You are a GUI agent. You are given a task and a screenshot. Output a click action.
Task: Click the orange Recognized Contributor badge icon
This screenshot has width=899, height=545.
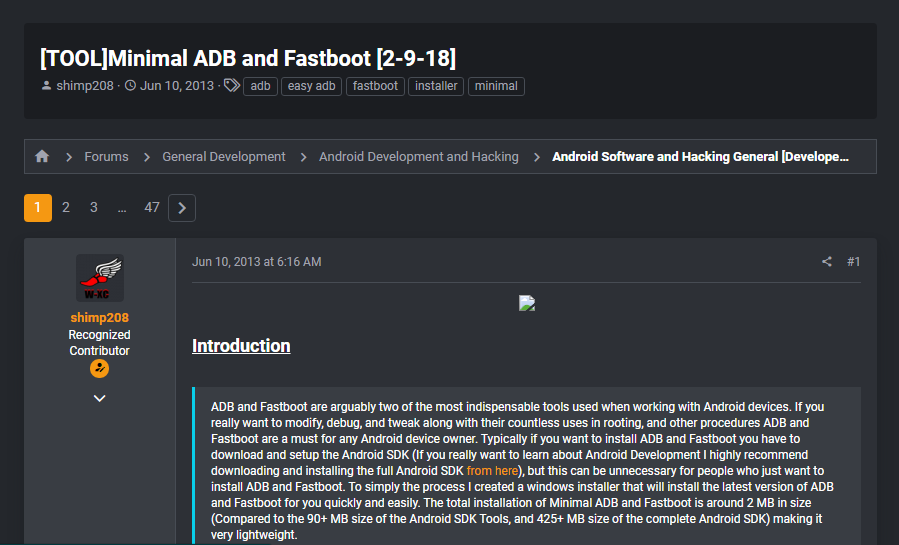click(99, 368)
